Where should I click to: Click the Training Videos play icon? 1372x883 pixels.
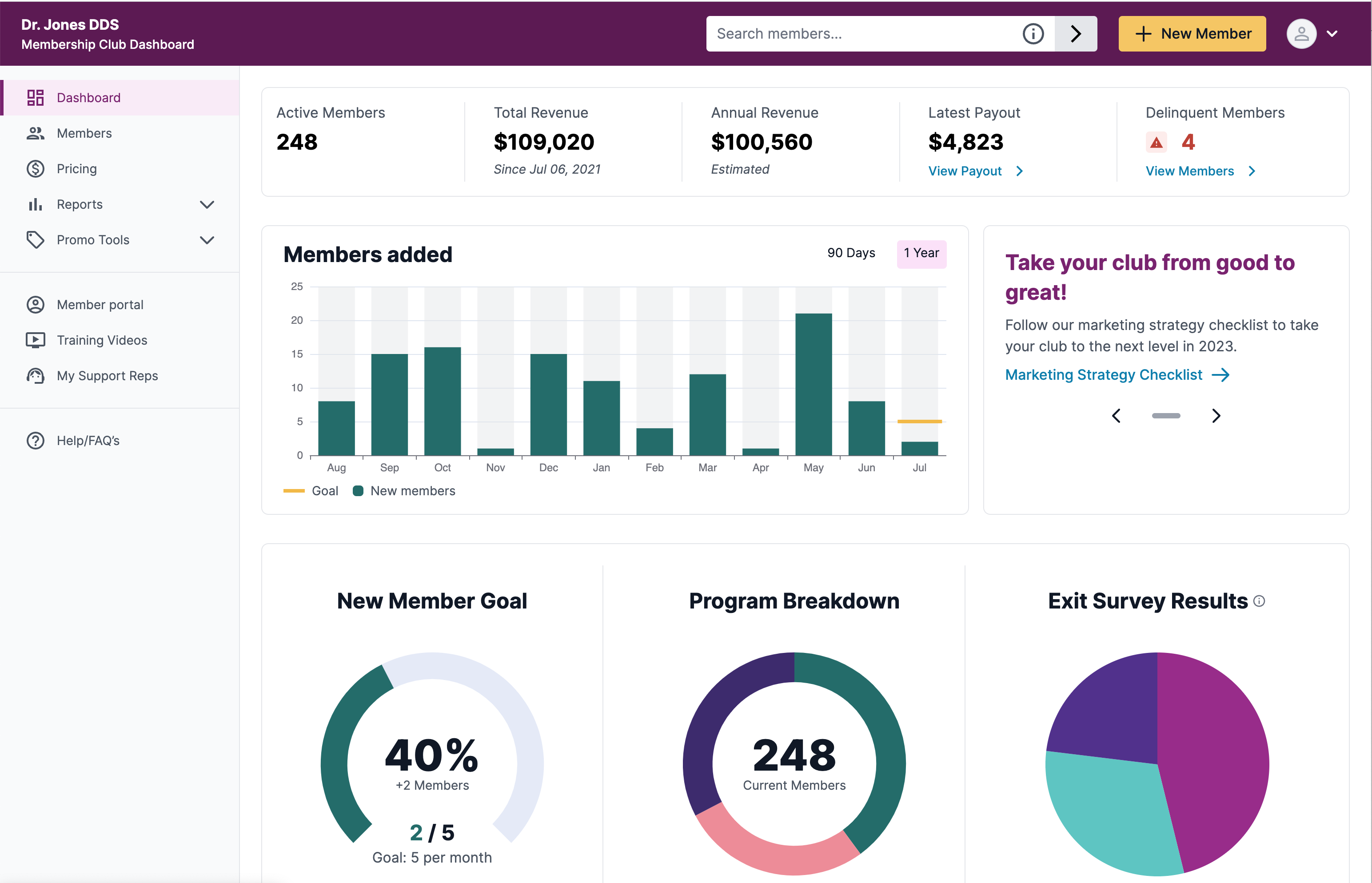tap(36, 340)
